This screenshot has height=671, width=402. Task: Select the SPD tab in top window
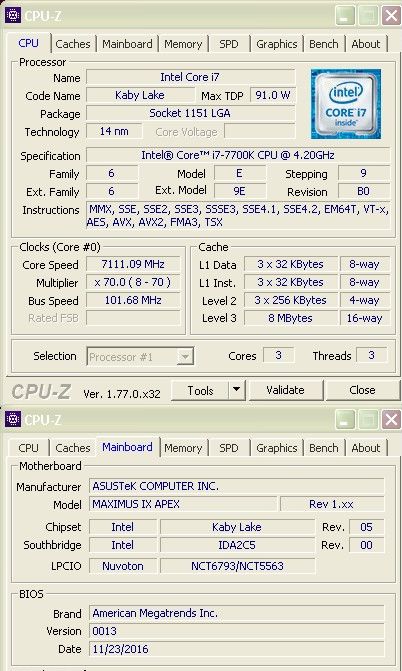(229, 44)
